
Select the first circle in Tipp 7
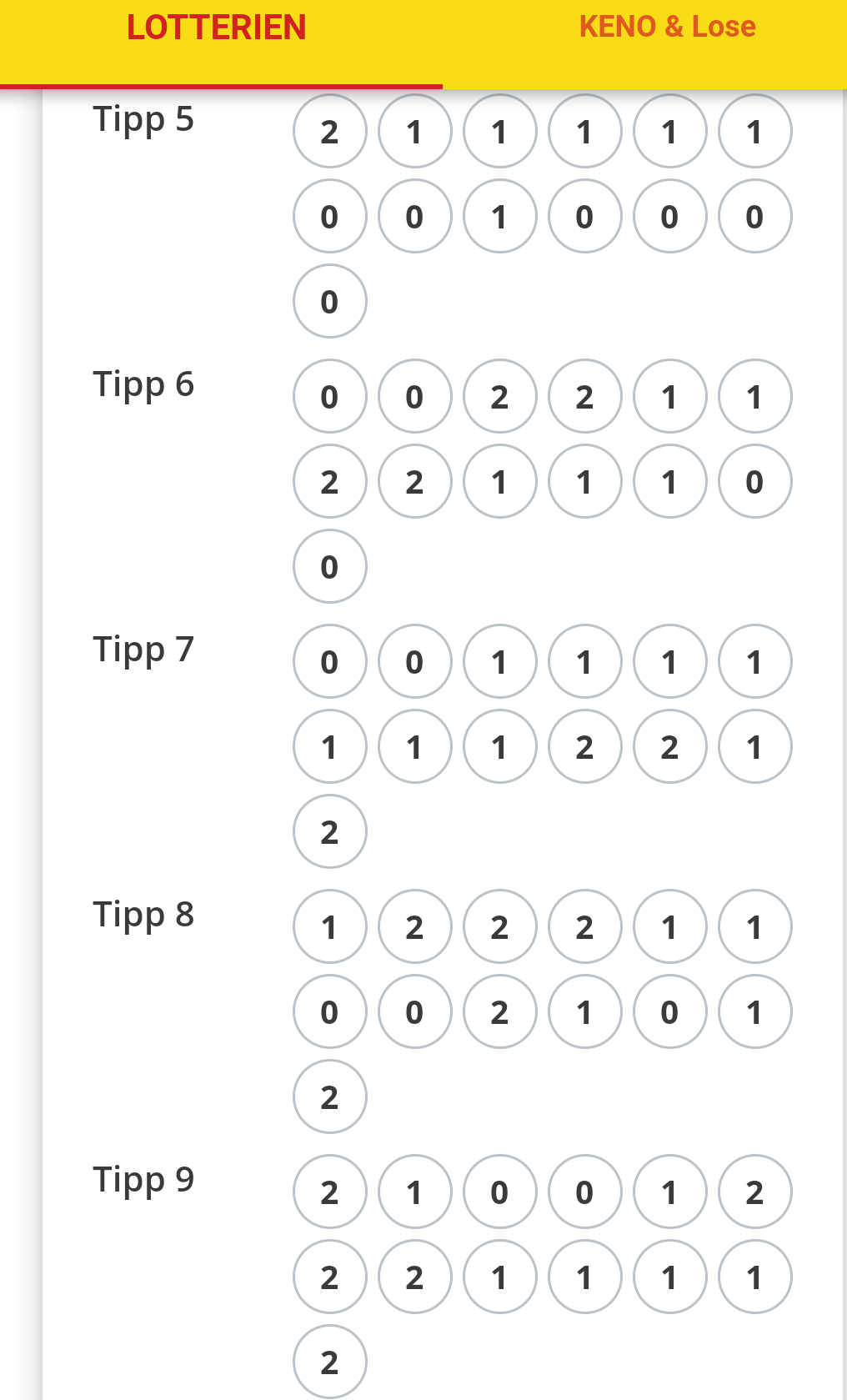pos(330,662)
